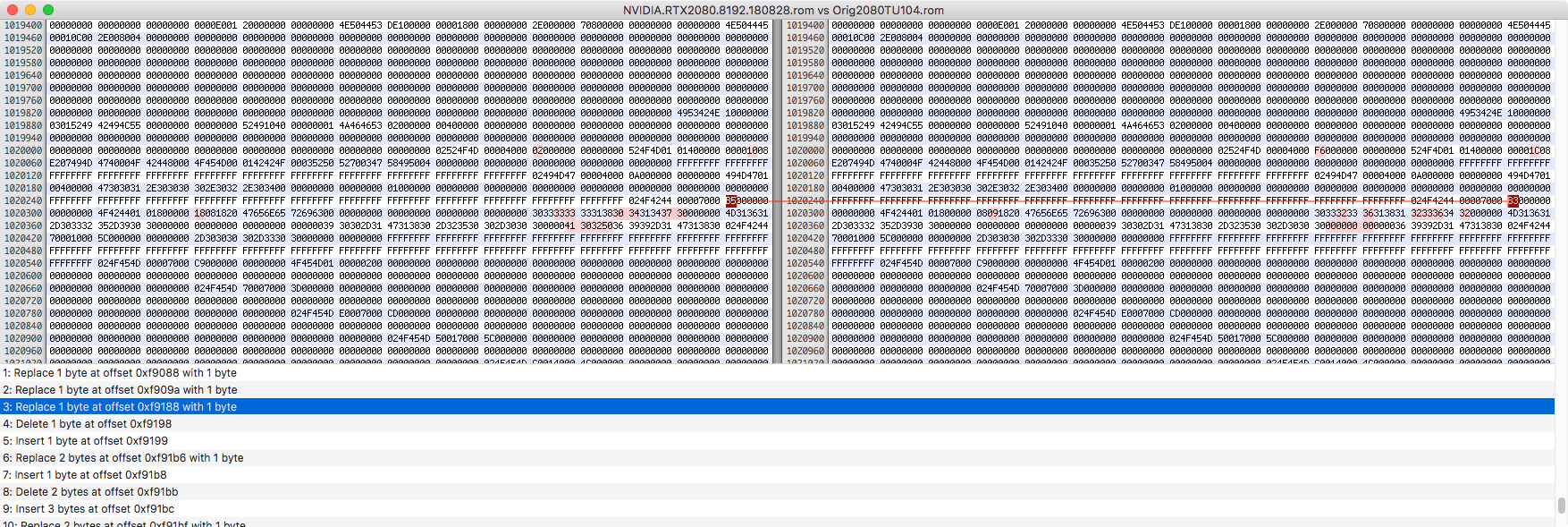
Task: Click offset 1020900 in the right pane
Action: (805, 338)
